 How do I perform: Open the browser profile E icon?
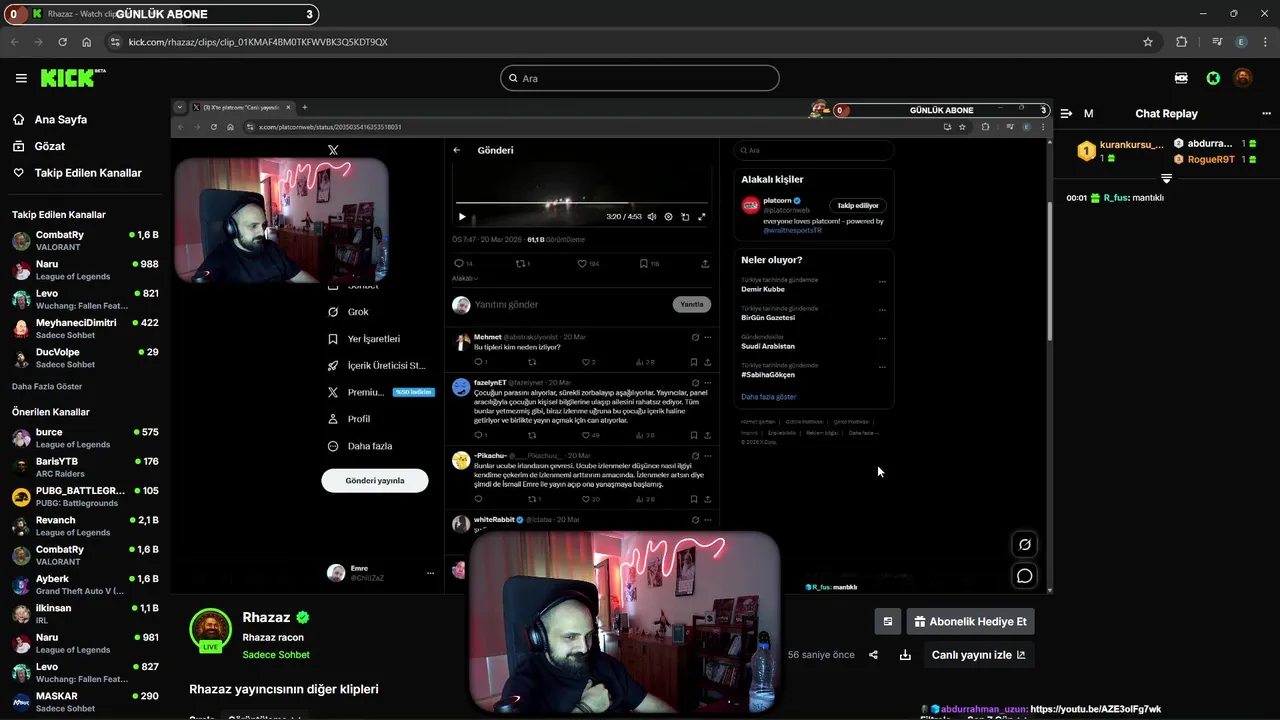pyautogui.click(x=1241, y=42)
